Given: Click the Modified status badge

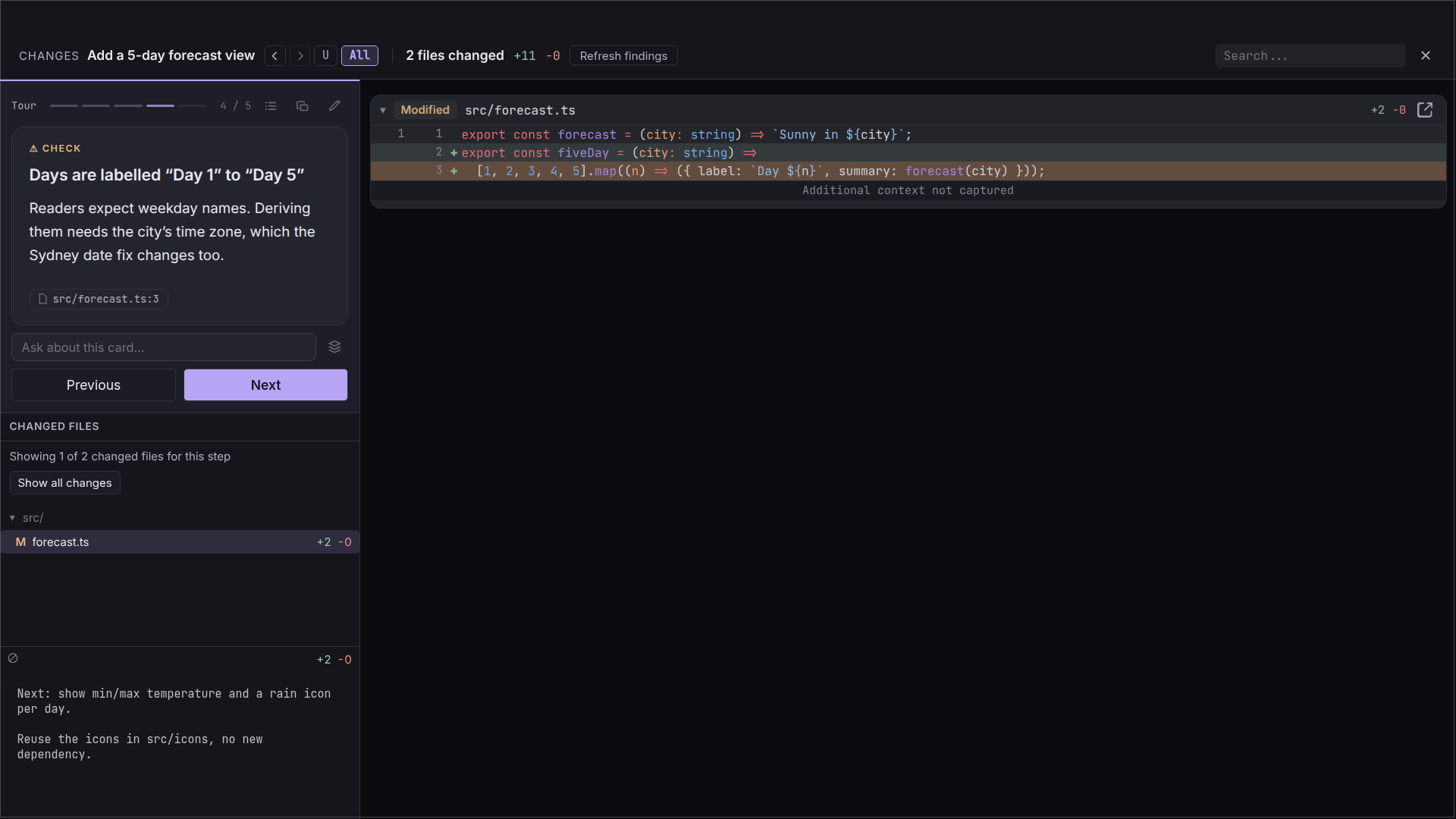Looking at the screenshot, I should pos(425,110).
